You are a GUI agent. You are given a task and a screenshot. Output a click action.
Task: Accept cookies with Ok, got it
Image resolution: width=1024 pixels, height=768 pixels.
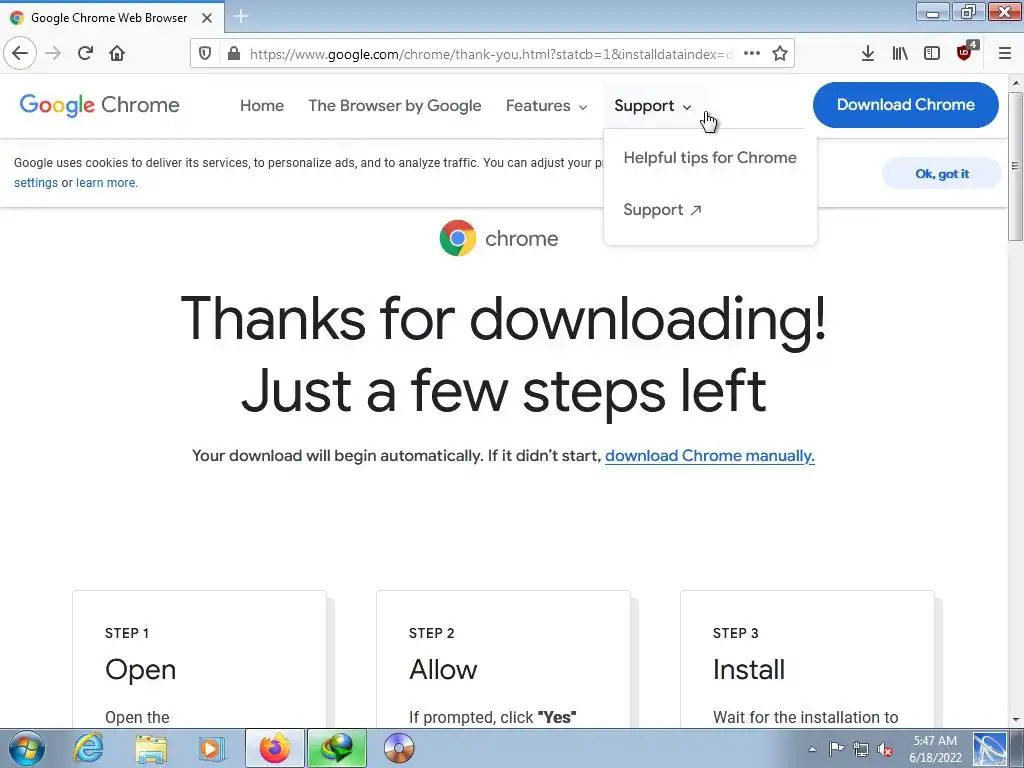pyautogui.click(x=942, y=174)
